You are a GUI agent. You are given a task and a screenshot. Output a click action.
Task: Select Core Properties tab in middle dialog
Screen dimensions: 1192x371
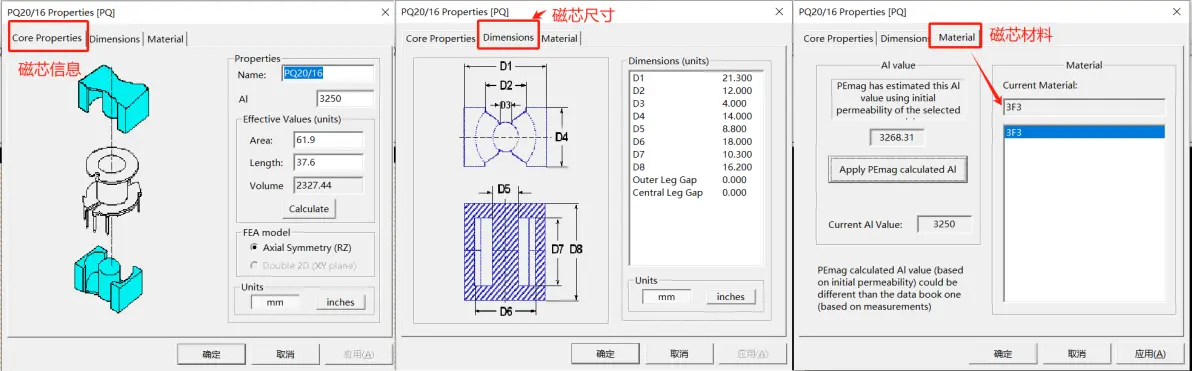pyautogui.click(x=440, y=39)
